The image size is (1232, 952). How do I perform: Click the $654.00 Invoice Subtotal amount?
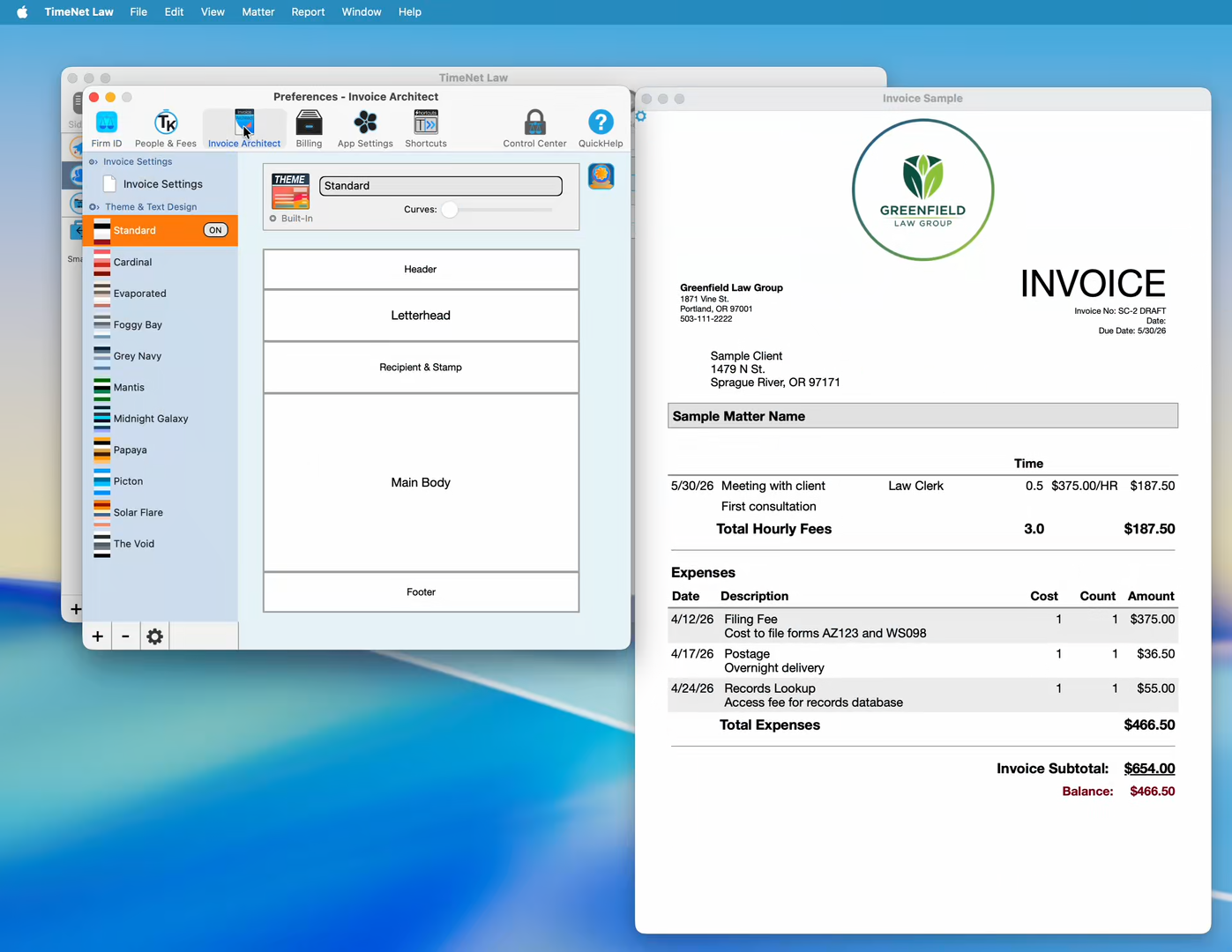coord(1149,769)
